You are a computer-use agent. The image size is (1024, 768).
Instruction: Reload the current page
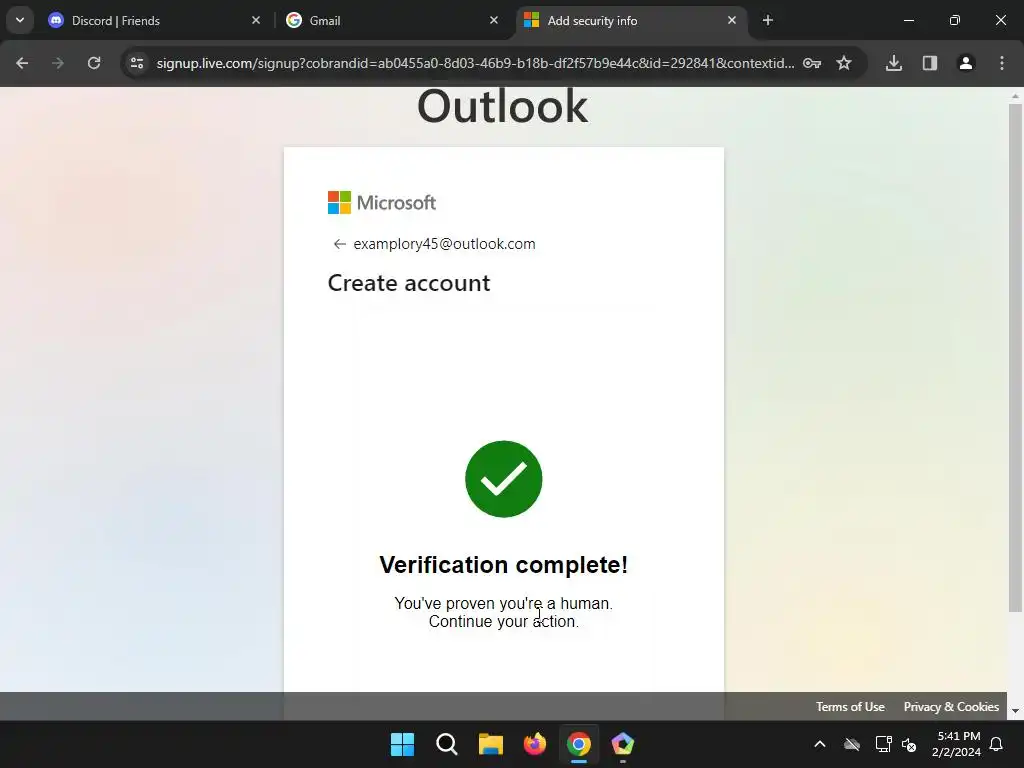(94, 63)
